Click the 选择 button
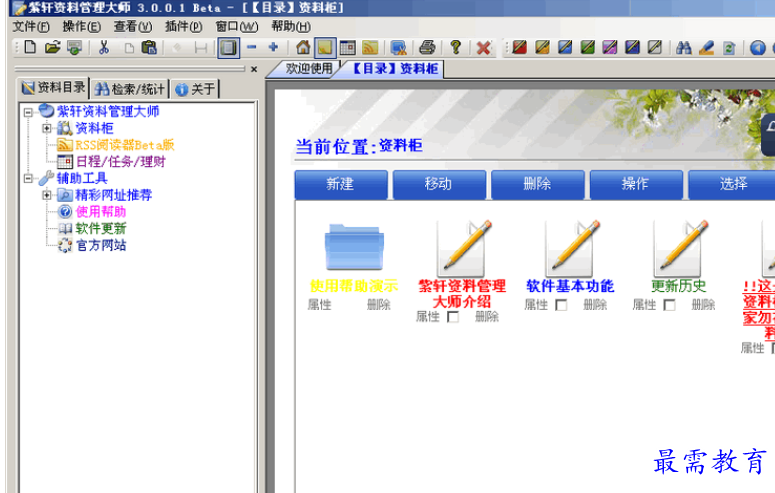 [733, 184]
